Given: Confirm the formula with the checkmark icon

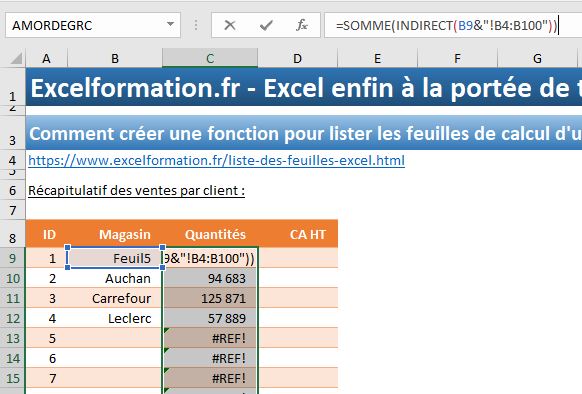Looking at the screenshot, I should click(266, 25).
